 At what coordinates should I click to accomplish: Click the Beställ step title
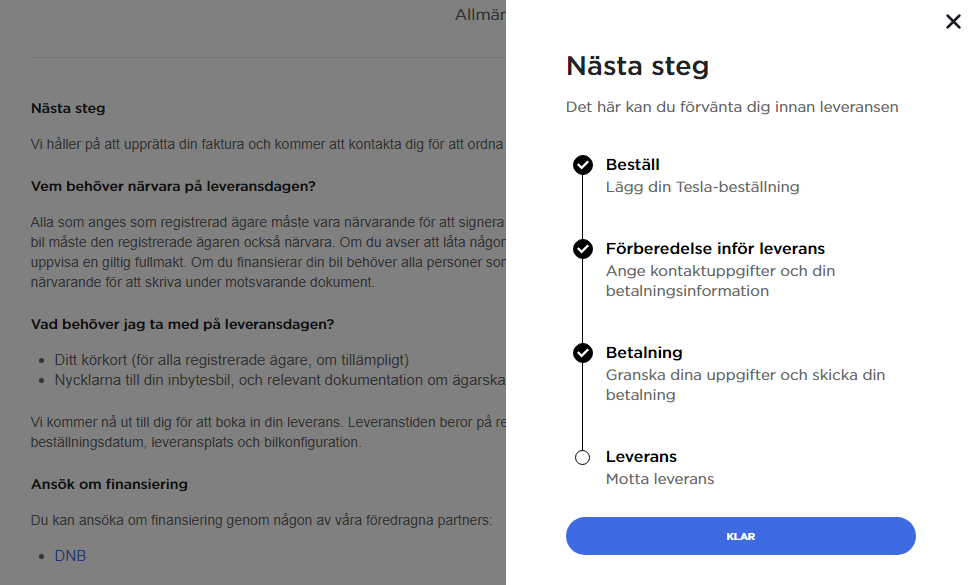(632, 165)
